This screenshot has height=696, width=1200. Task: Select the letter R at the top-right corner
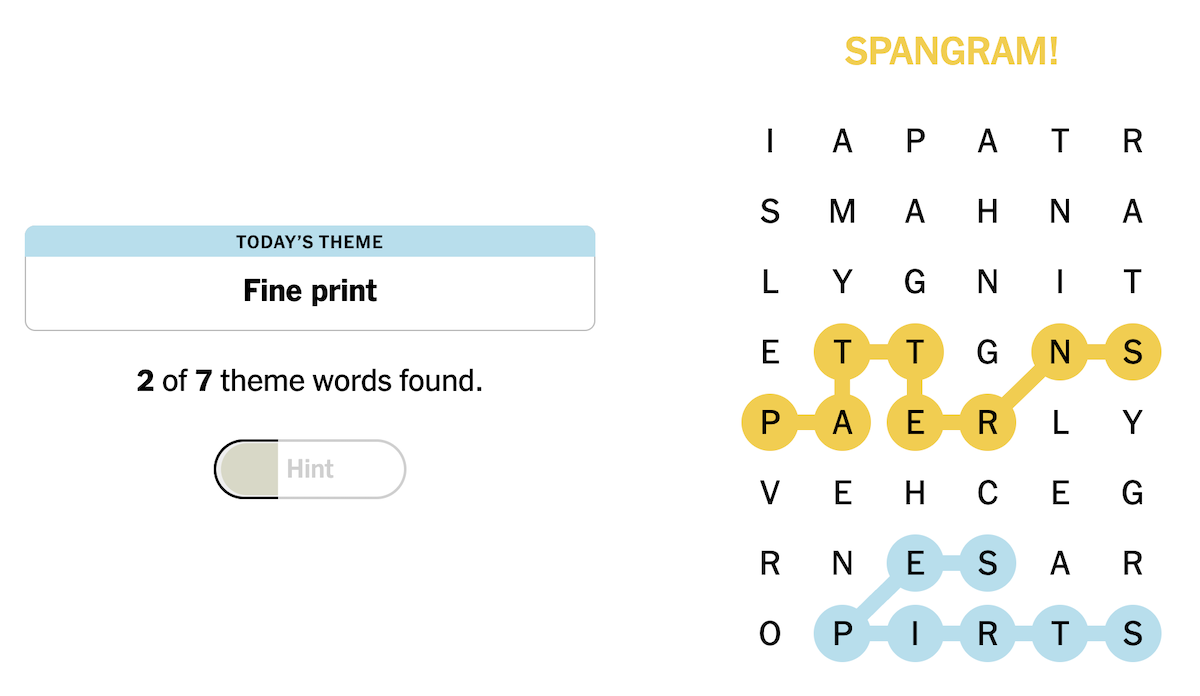(1133, 141)
